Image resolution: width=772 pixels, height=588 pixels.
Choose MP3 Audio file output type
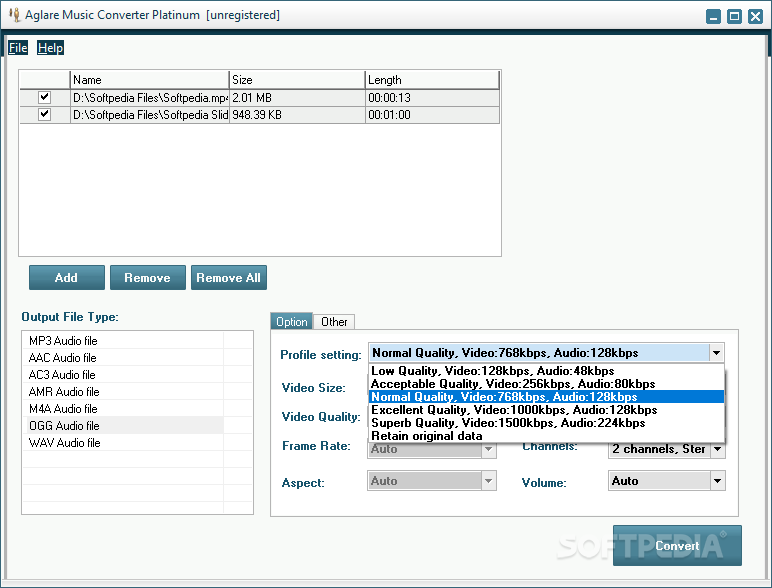[x=123, y=341]
